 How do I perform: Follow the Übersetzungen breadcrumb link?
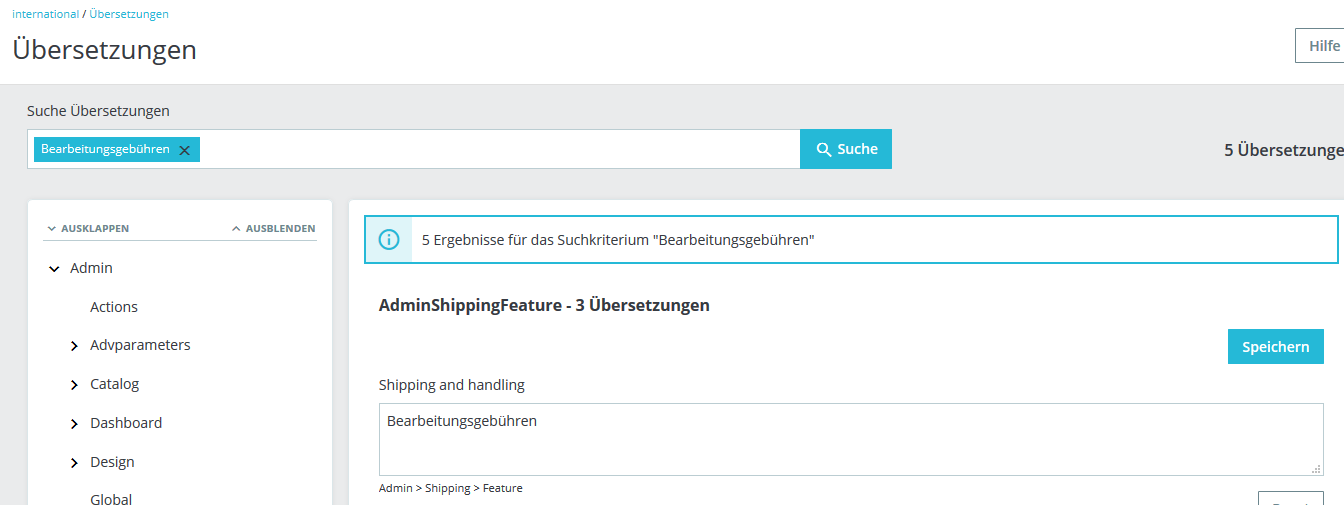(x=129, y=14)
